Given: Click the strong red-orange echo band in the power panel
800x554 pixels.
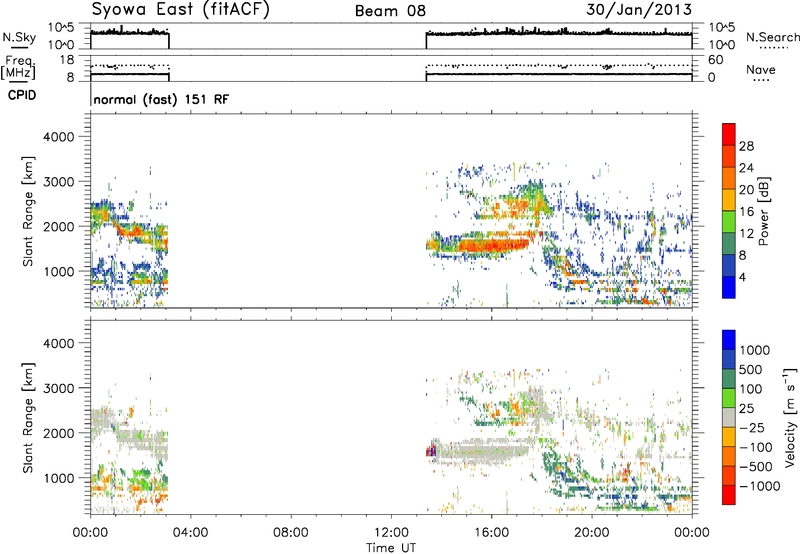Looking at the screenshot, I should point(492,245).
